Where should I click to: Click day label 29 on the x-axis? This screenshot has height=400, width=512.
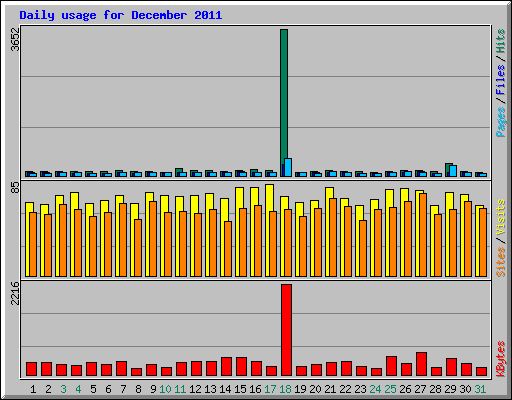450,389
